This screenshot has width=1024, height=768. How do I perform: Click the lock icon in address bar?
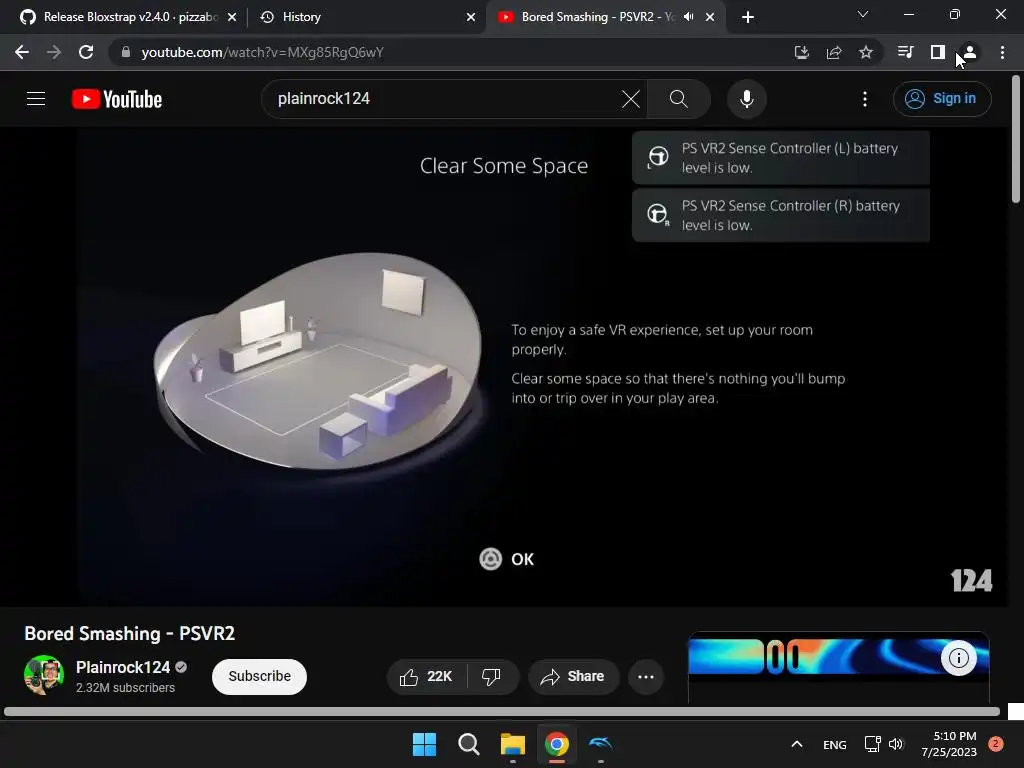(x=125, y=52)
